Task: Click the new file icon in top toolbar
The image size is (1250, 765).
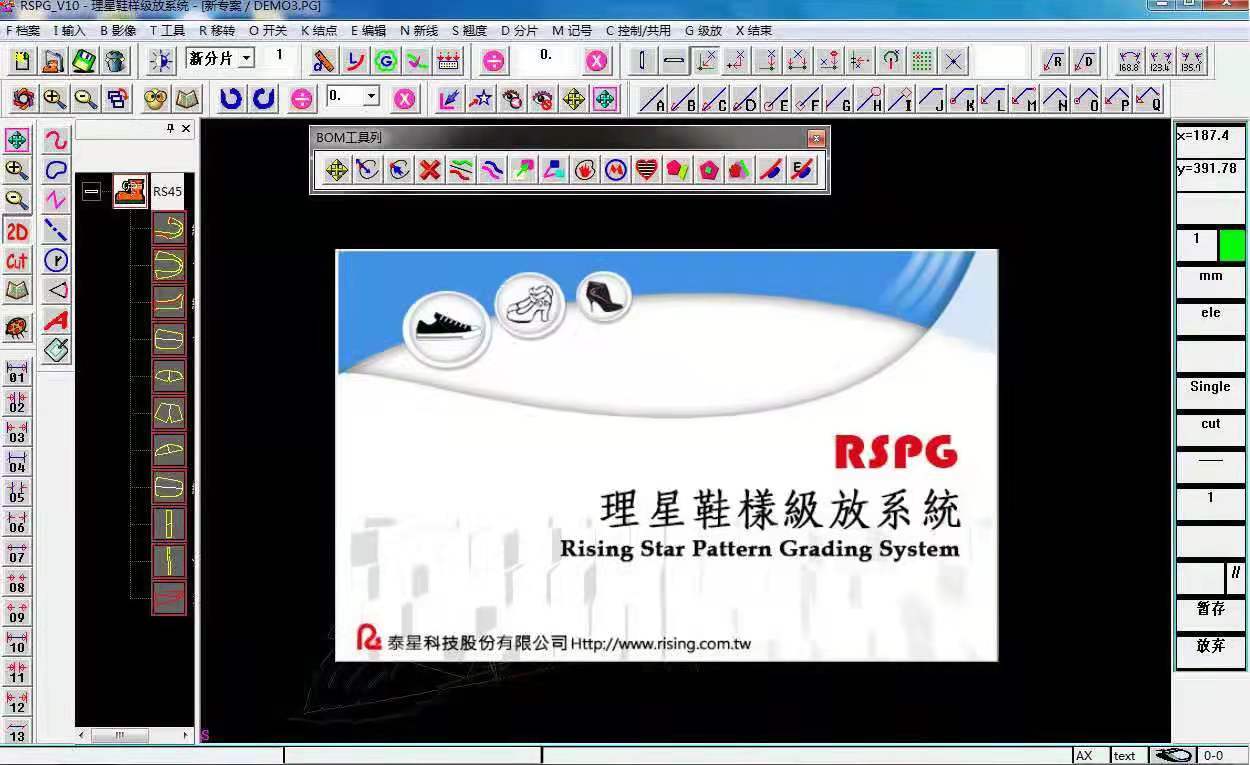Action: tap(22, 61)
